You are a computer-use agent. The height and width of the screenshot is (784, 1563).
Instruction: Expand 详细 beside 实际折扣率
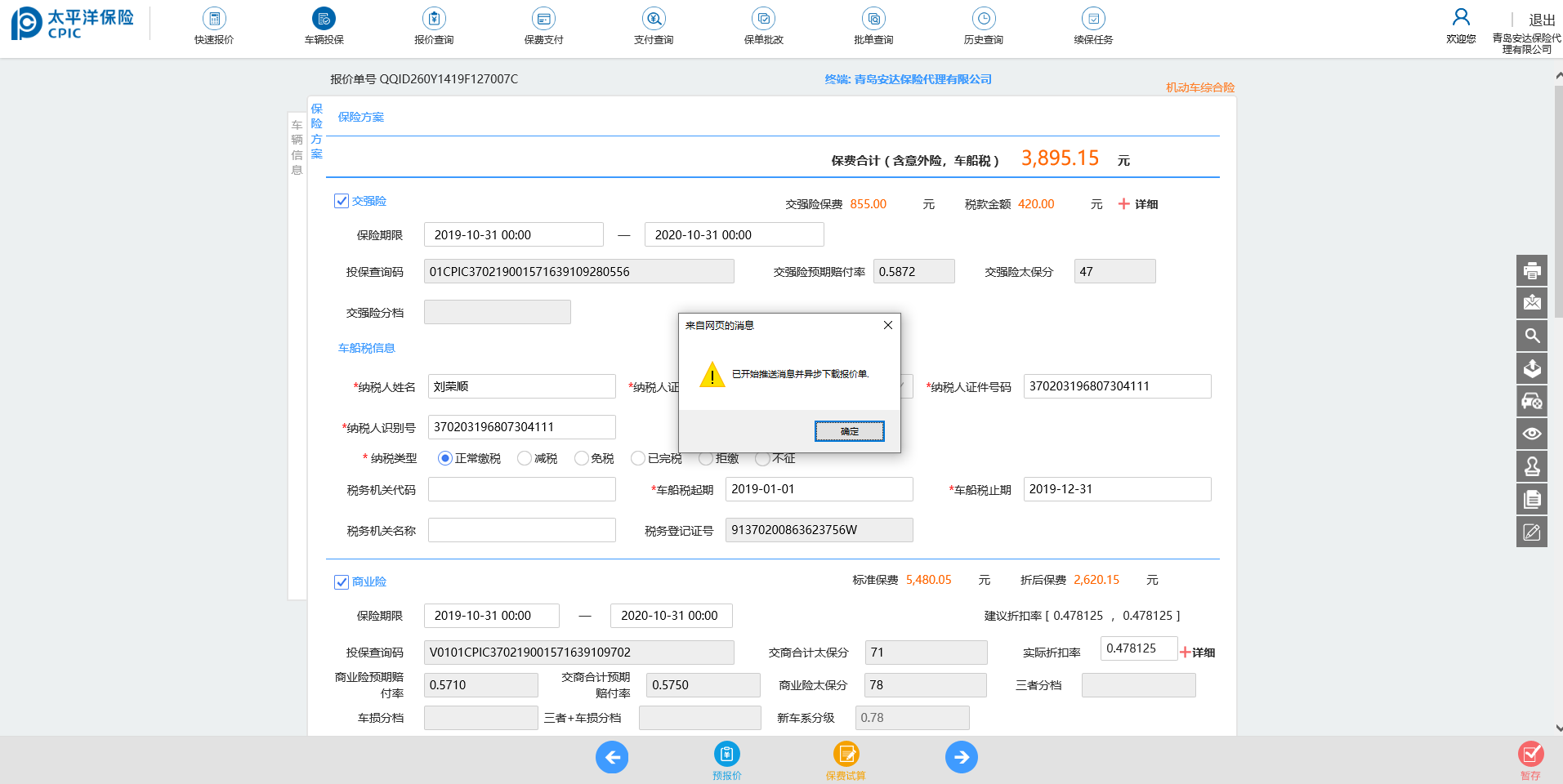click(1197, 653)
